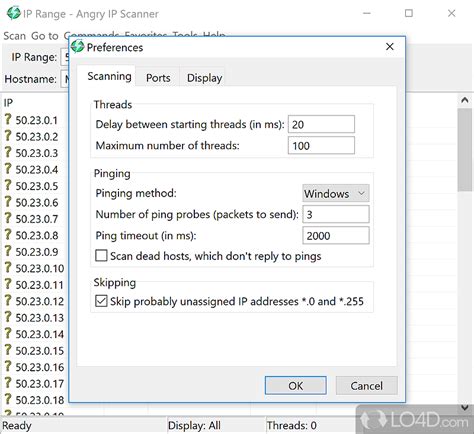Click the IP Range label in main window
This screenshot has height=434, width=474.
point(34,57)
